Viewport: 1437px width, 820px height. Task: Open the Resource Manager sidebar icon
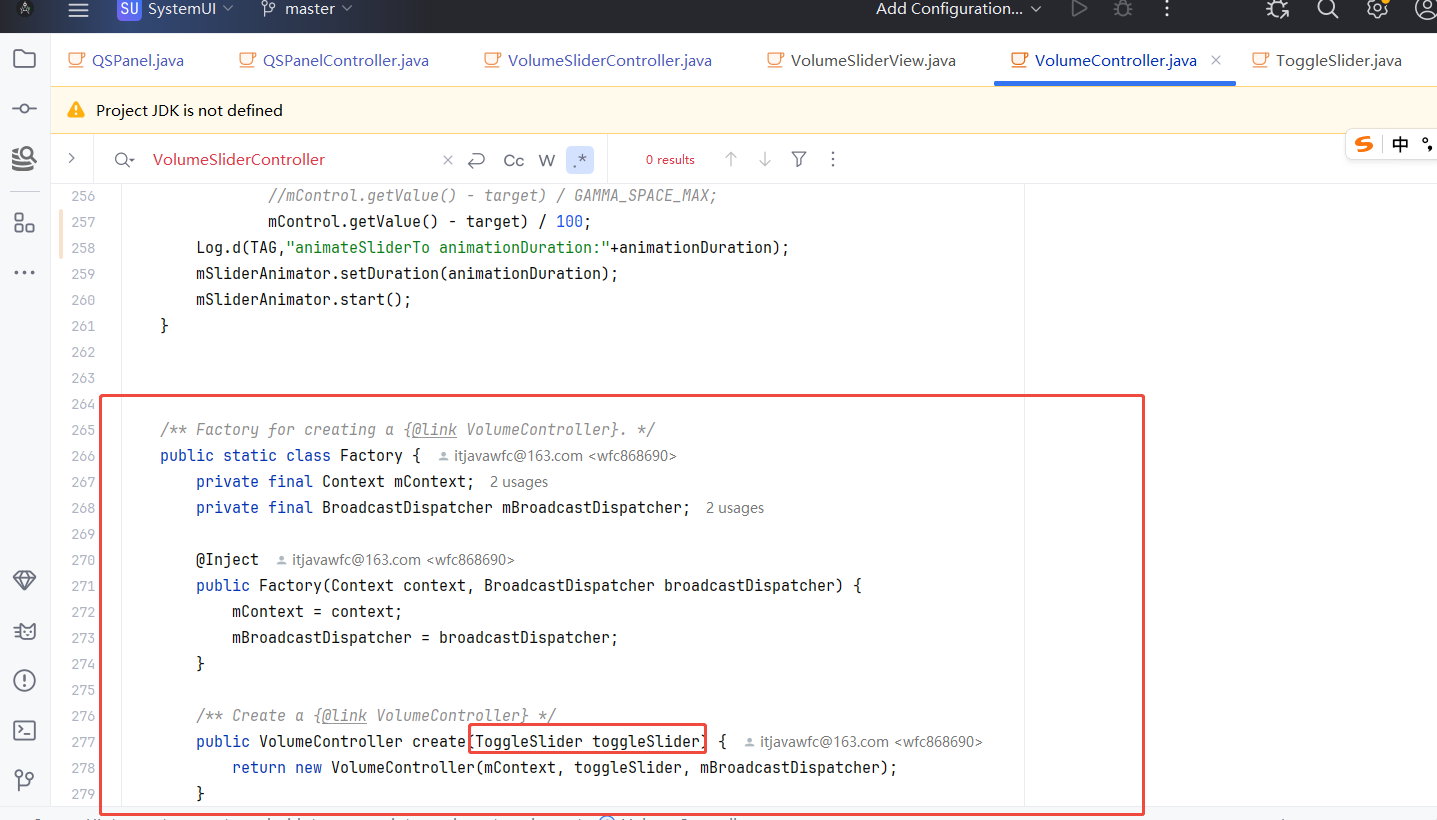(x=24, y=158)
